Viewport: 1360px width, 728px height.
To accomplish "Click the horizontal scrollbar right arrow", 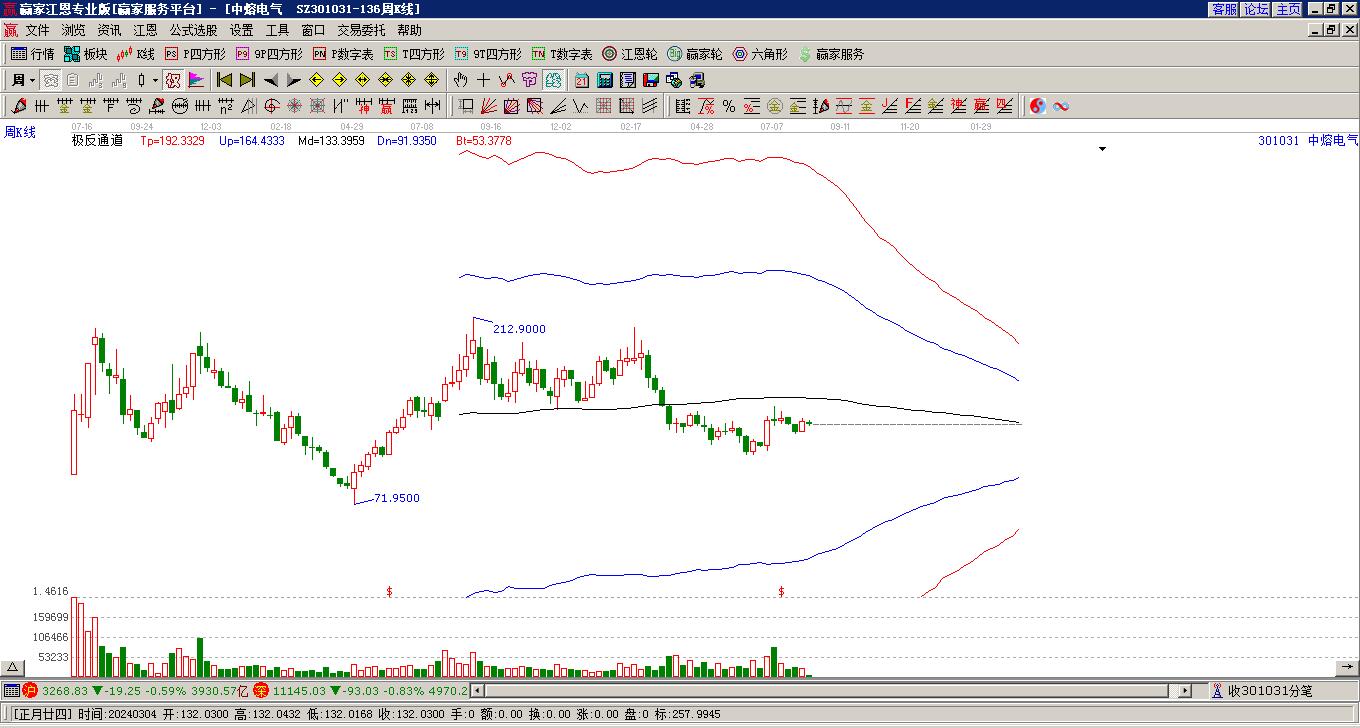I will click(1186, 691).
